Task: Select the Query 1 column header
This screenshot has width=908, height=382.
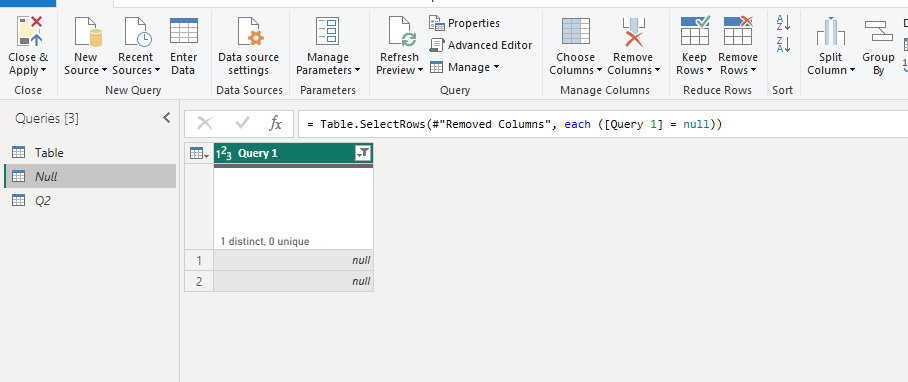Action: click(x=294, y=153)
